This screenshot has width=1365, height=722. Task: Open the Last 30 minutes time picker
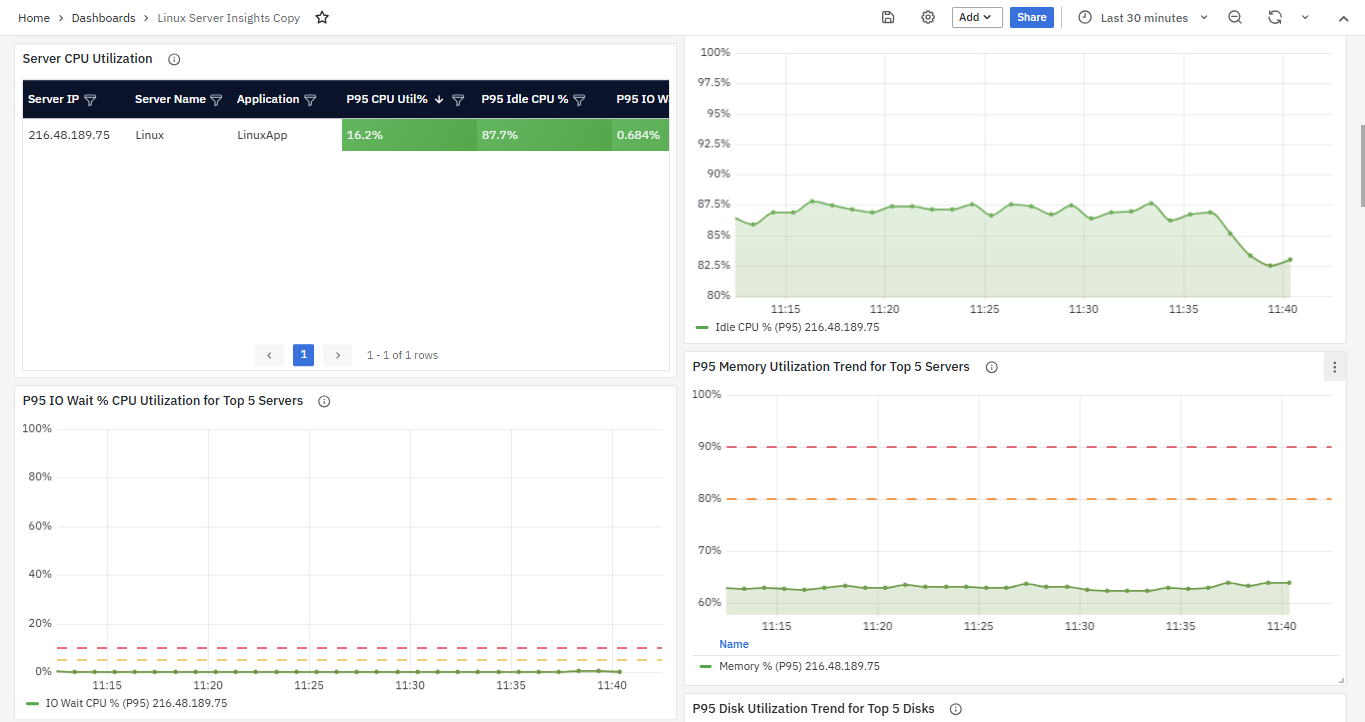click(1144, 18)
